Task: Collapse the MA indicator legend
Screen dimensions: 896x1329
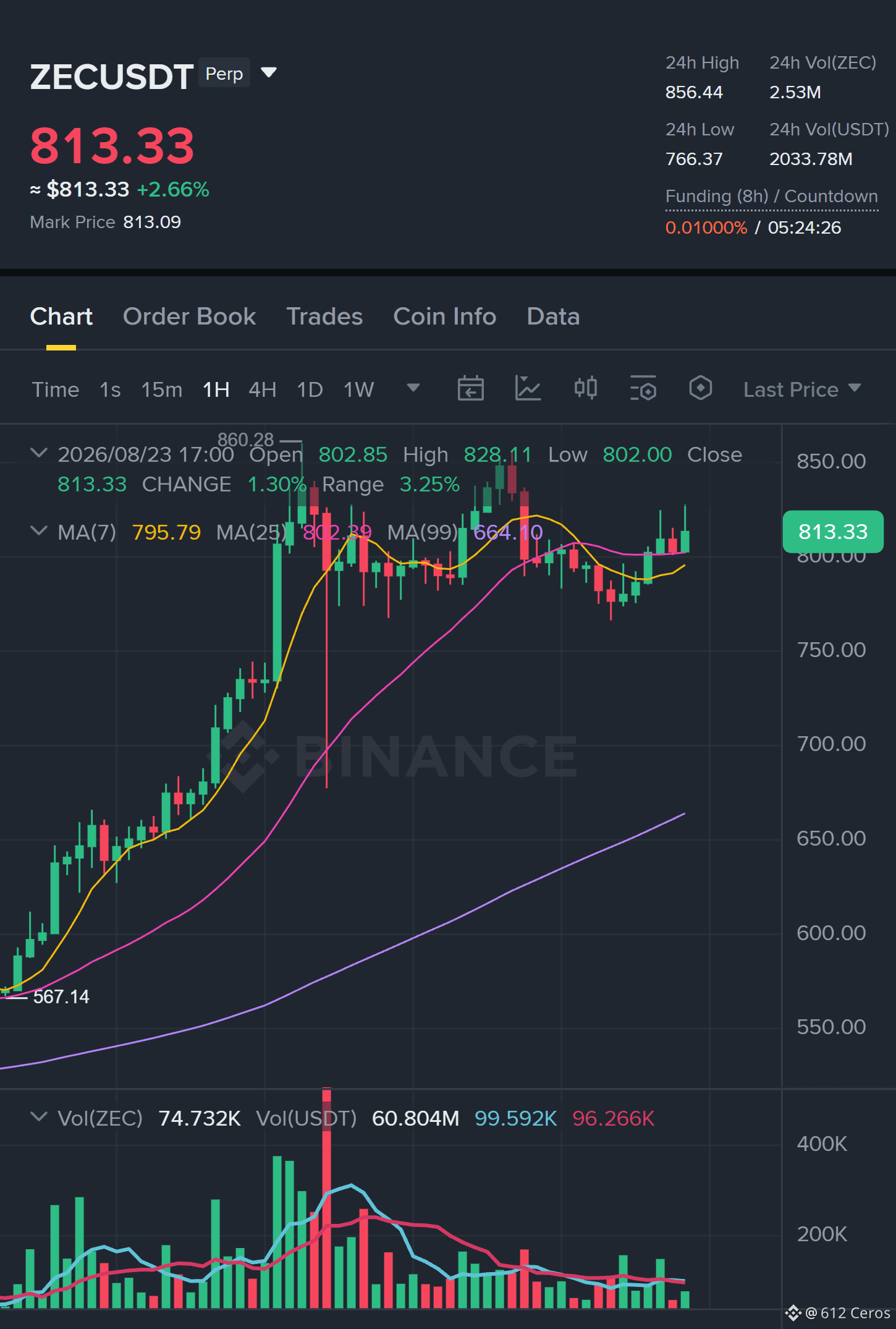Action: point(39,531)
